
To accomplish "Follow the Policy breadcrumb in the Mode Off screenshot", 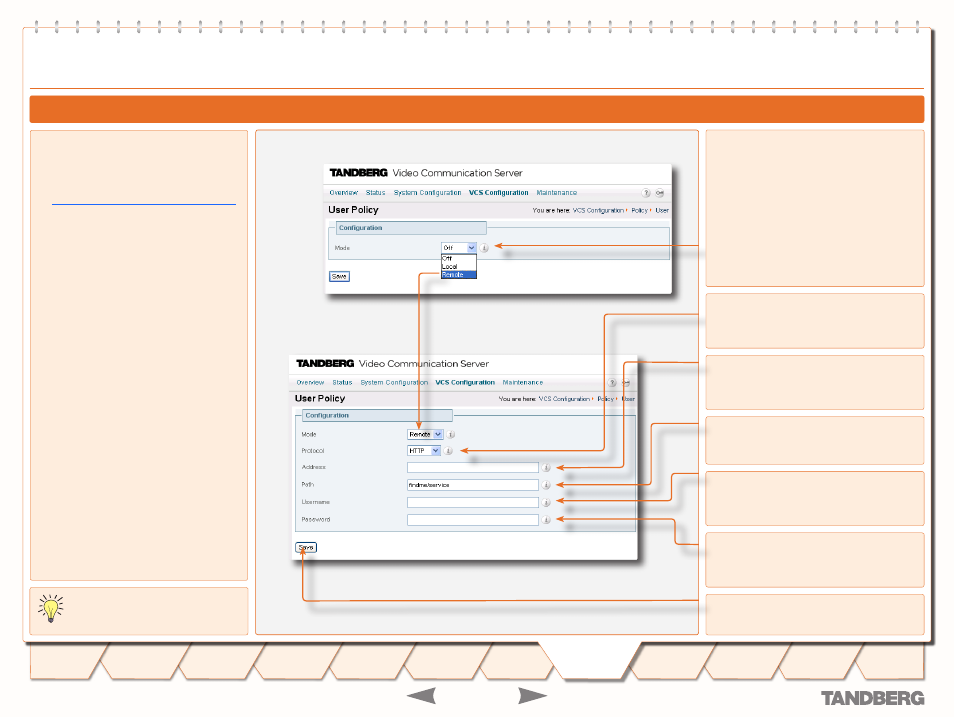I will click(639, 211).
